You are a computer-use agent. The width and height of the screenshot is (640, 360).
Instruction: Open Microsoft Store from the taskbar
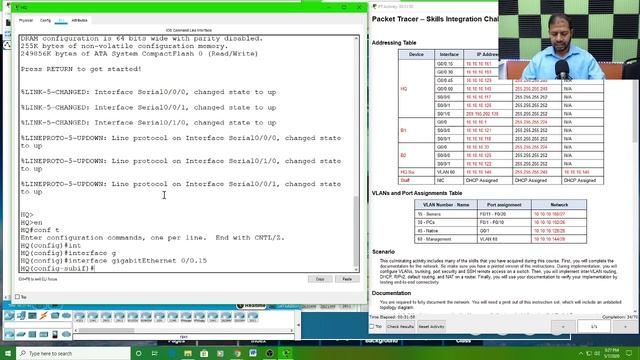click(204, 353)
